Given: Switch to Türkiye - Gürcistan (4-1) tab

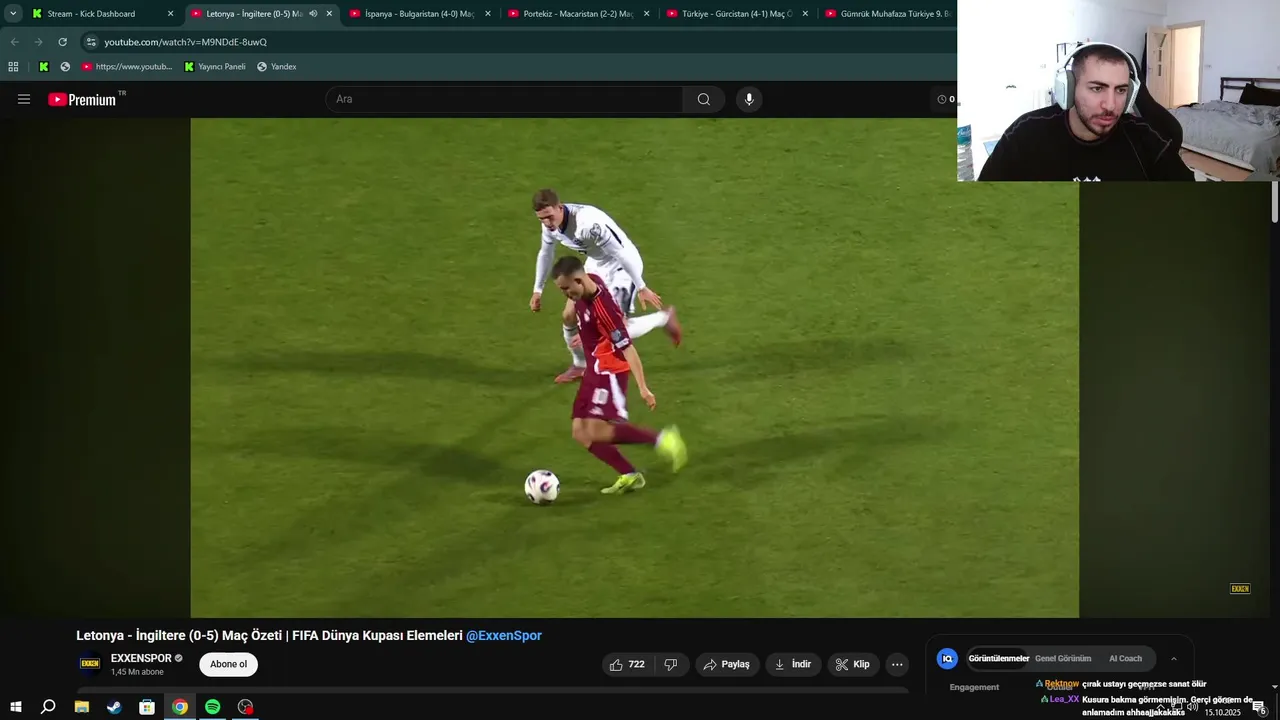Looking at the screenshot, I should pos(737,14).
